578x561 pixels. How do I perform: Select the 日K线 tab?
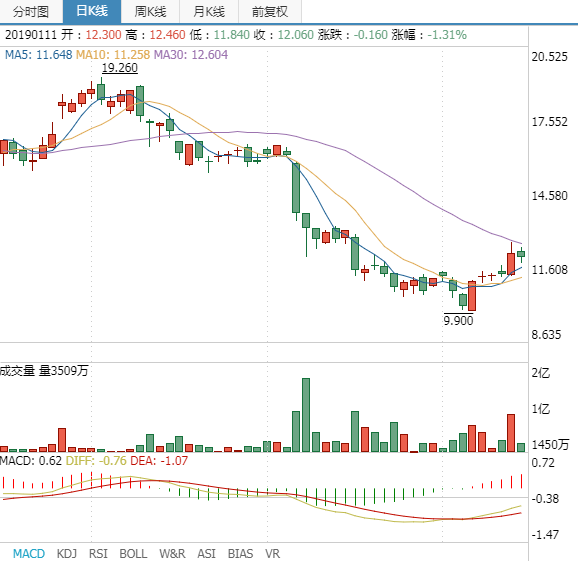coord(92,11)
